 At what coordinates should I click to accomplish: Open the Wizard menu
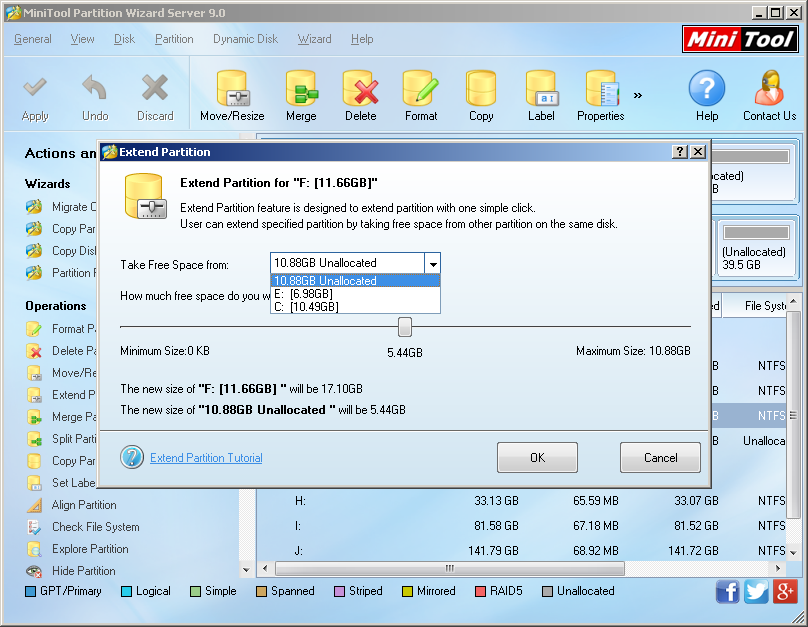coord(314,39)
